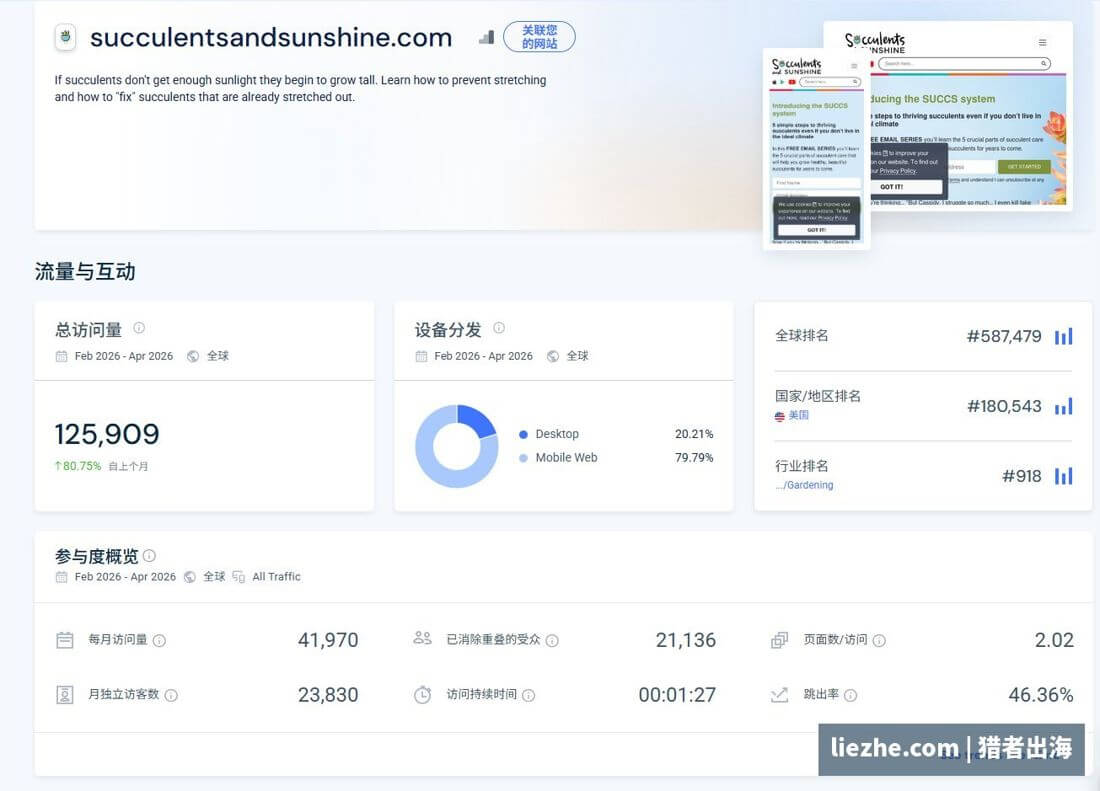Open the info icon beside 页面数/访问
This screenshot has width=1100, height=791.
(x=879, y=640)
